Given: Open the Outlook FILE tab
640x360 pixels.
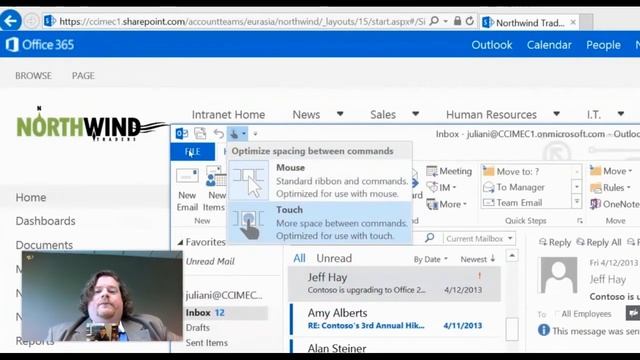Looking at the screenshot, I should (x=193, y=151).
